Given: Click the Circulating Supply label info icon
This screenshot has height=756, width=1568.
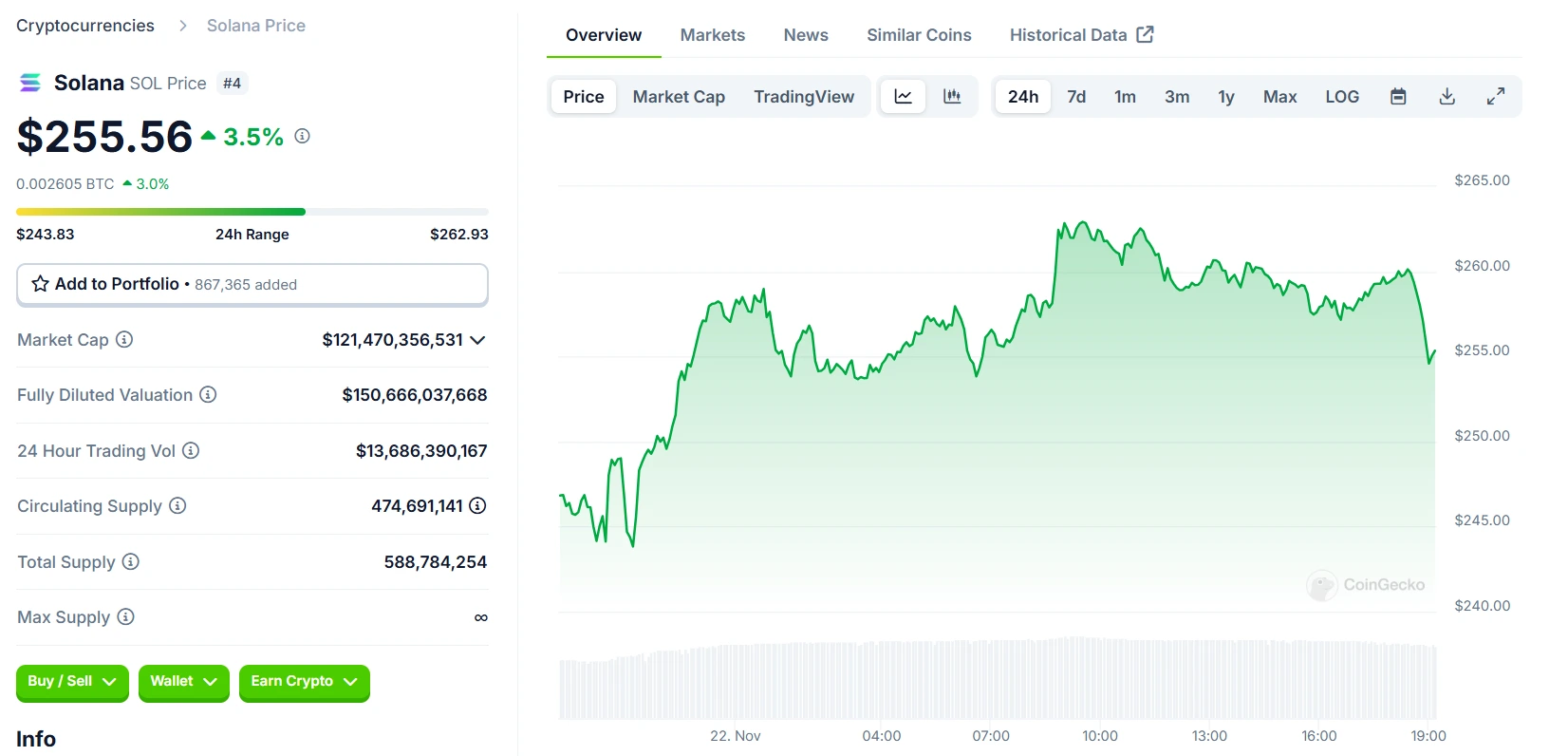Looking at the screenshot, I should (x=177, y=505).
